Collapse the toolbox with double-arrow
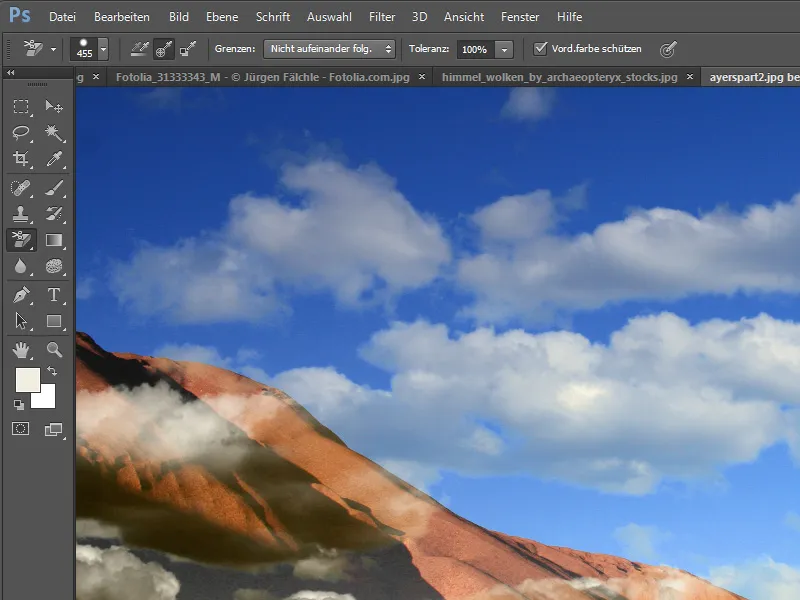The width and height of the screenshot is (800, 600). [x=10, y=73]
